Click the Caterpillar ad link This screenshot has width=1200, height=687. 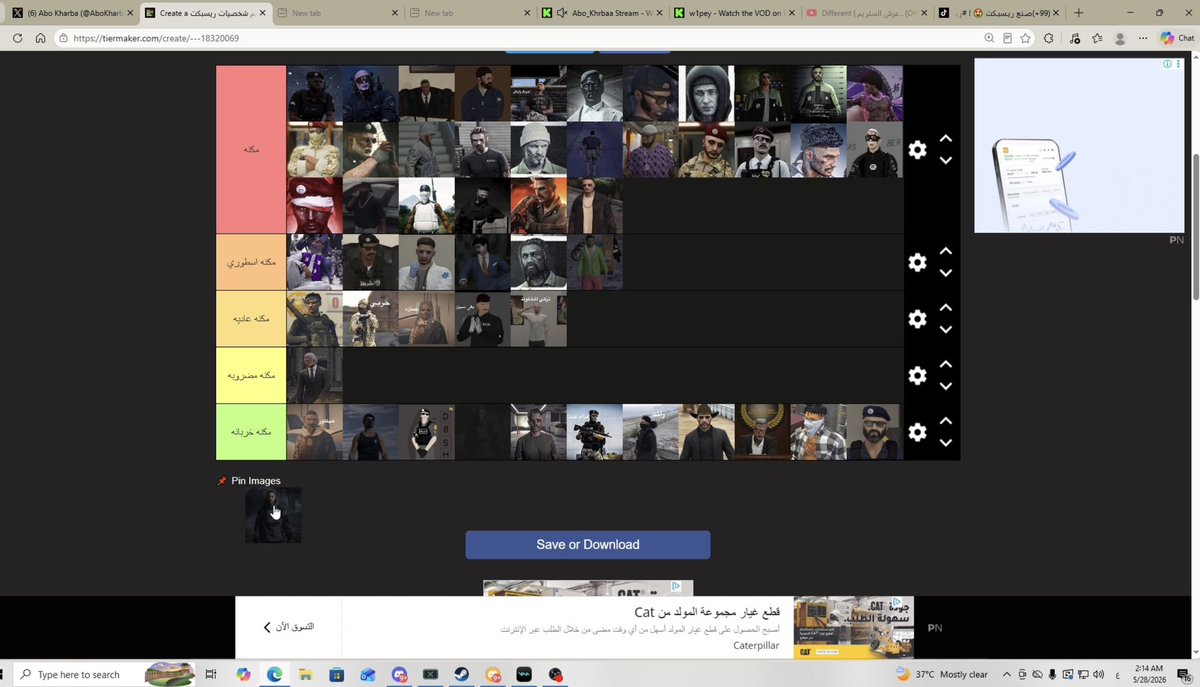[756, 645]
